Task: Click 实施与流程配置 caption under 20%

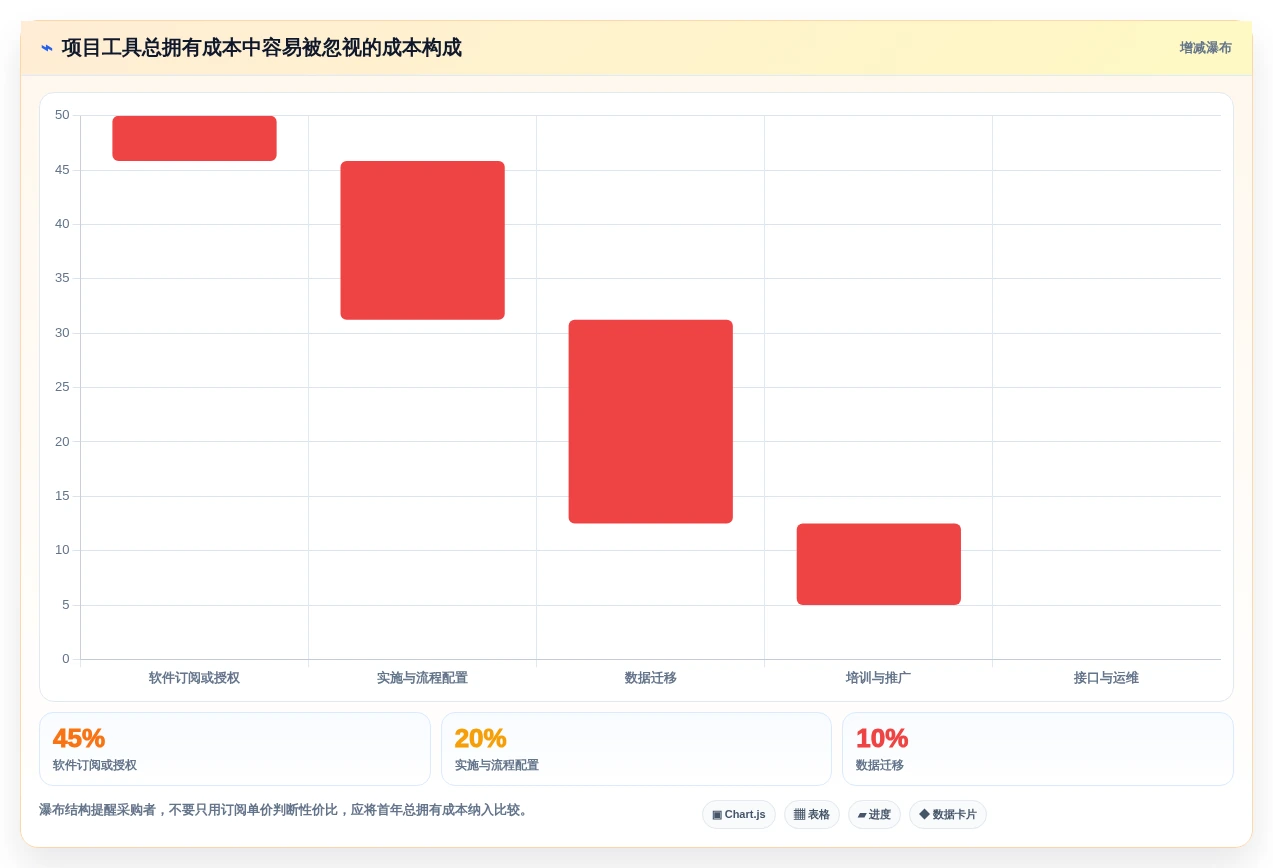Action: 497,765
